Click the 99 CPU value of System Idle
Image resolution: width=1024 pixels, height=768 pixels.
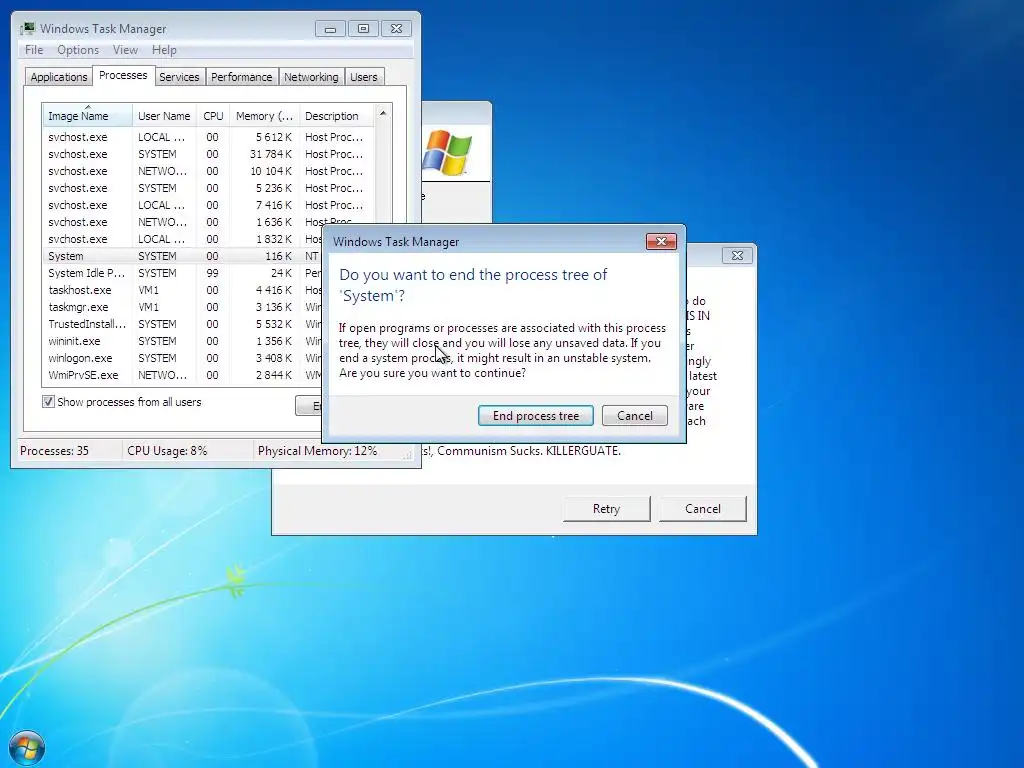click(x=212, y=273)
